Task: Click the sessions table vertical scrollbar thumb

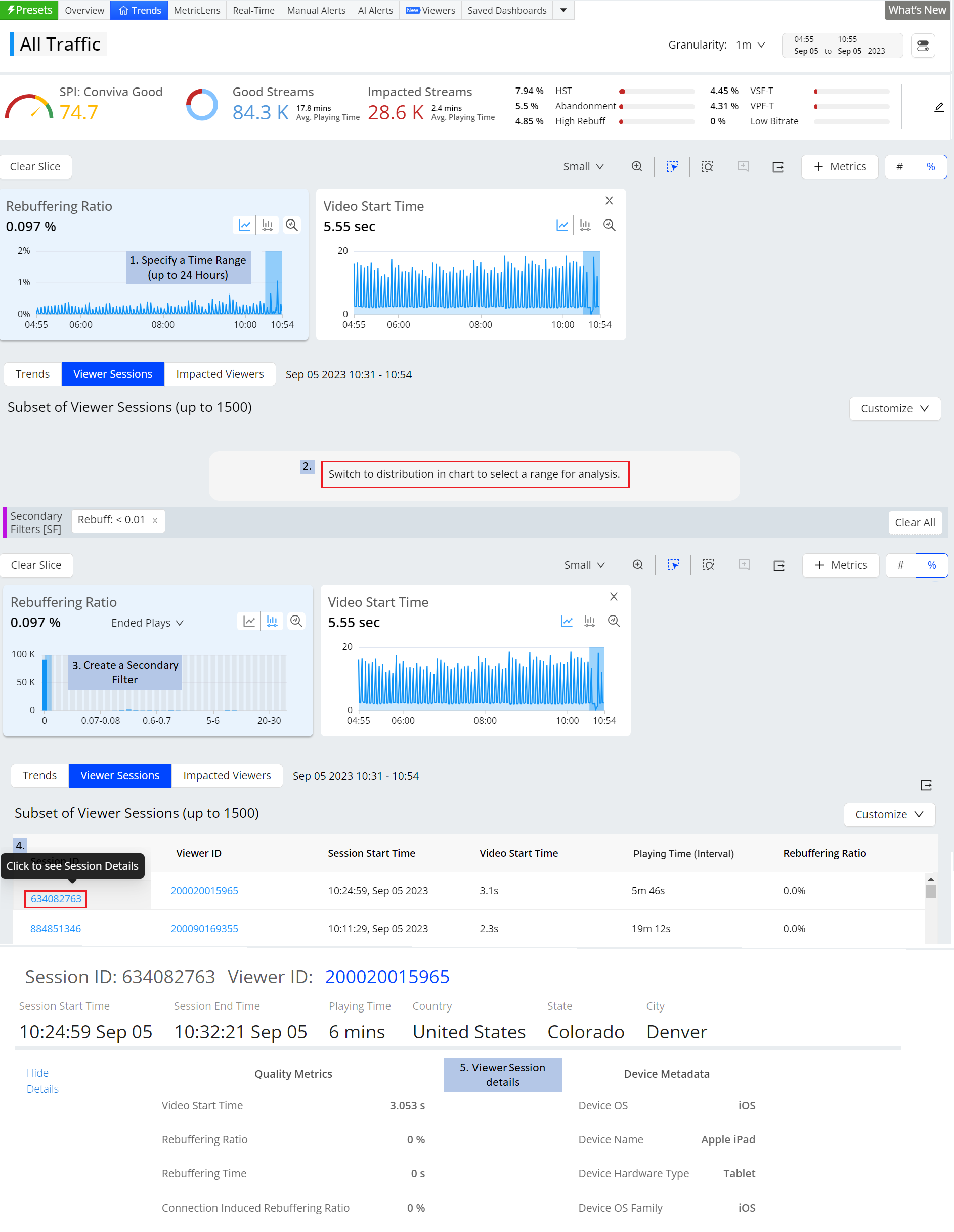Action: click(x=930, y=891)
